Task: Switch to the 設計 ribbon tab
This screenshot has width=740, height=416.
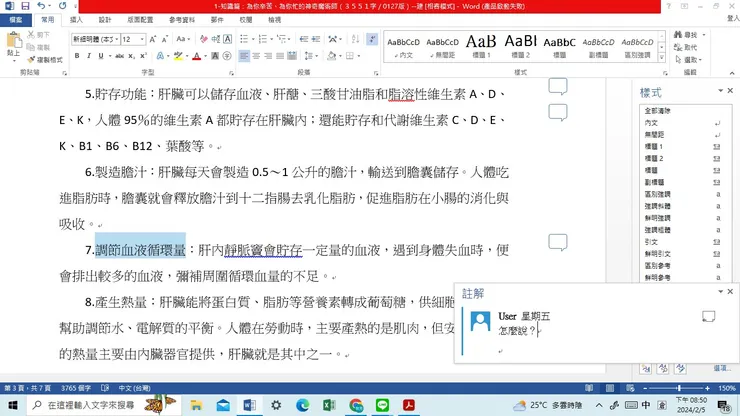Action: pos(105,20)
